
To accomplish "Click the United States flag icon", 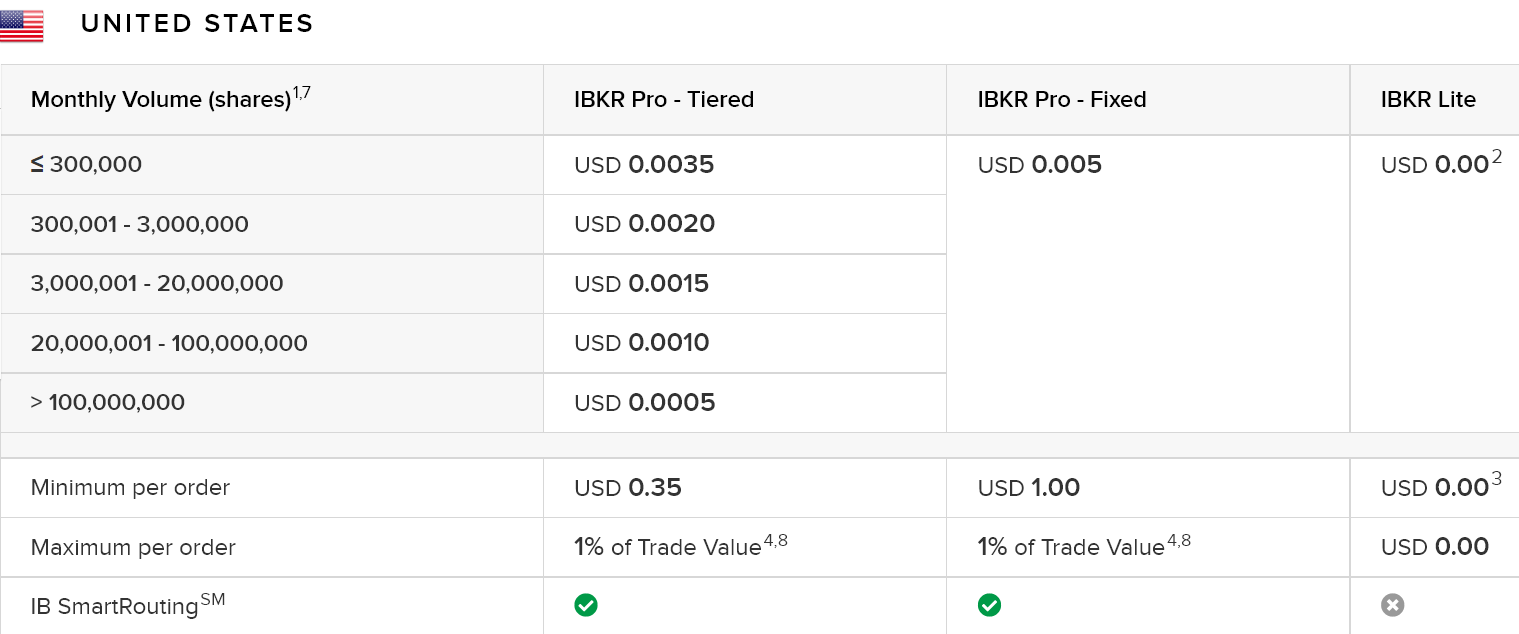I will coord(22,25).
